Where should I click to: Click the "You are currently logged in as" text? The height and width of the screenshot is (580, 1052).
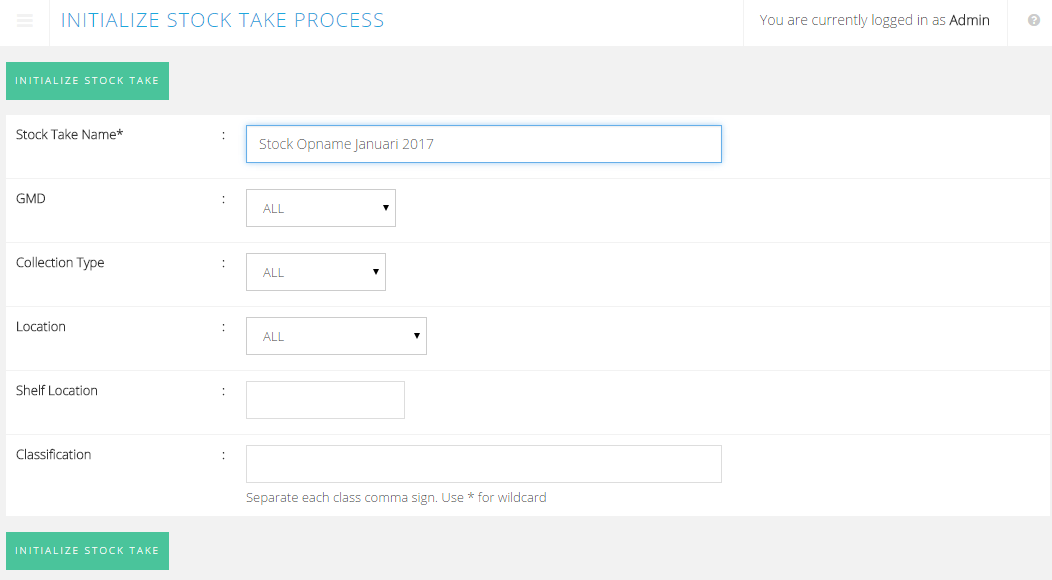pos(852,20)
